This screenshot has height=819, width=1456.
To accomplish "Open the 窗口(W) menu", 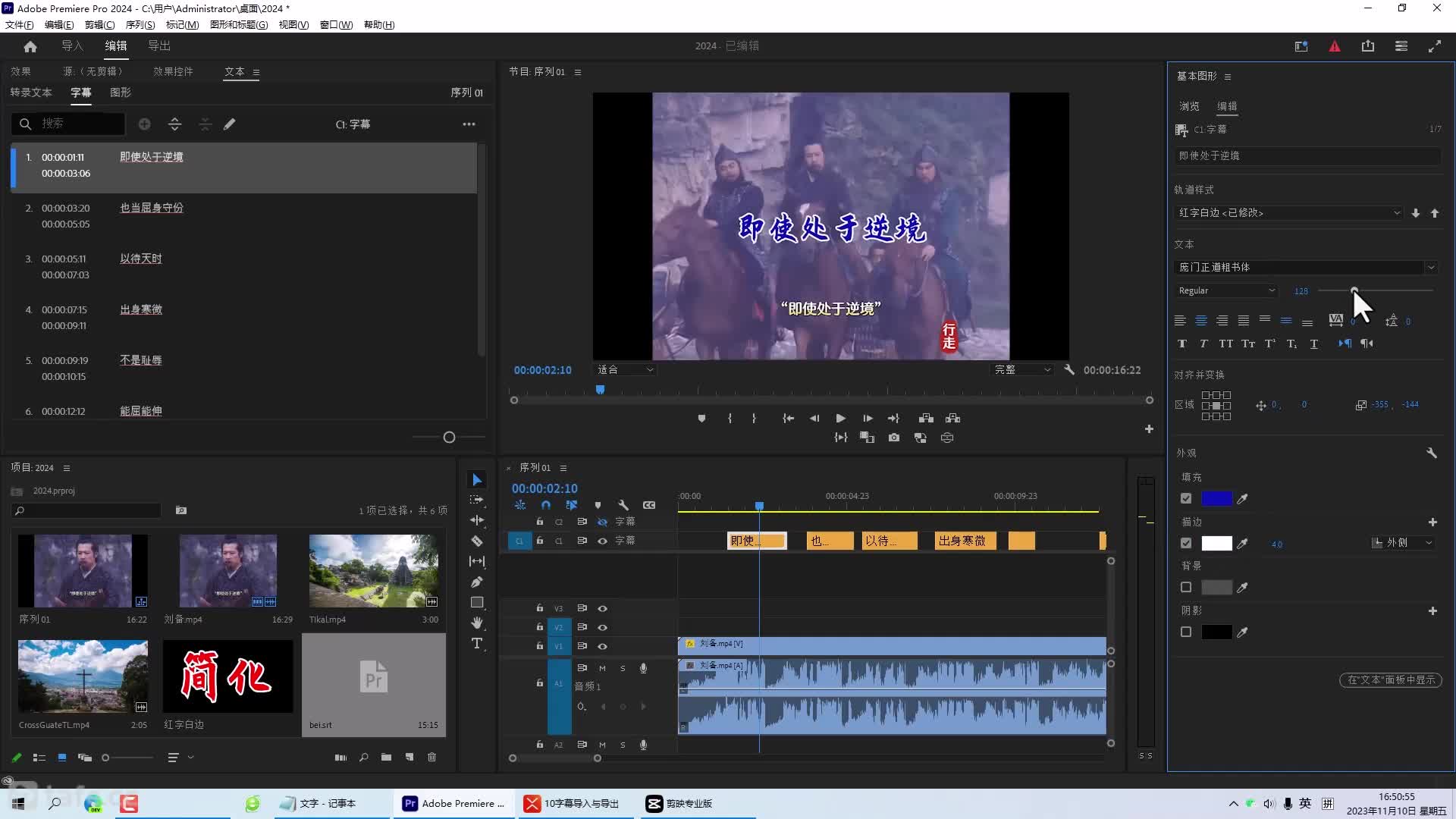I will point(336,24).
